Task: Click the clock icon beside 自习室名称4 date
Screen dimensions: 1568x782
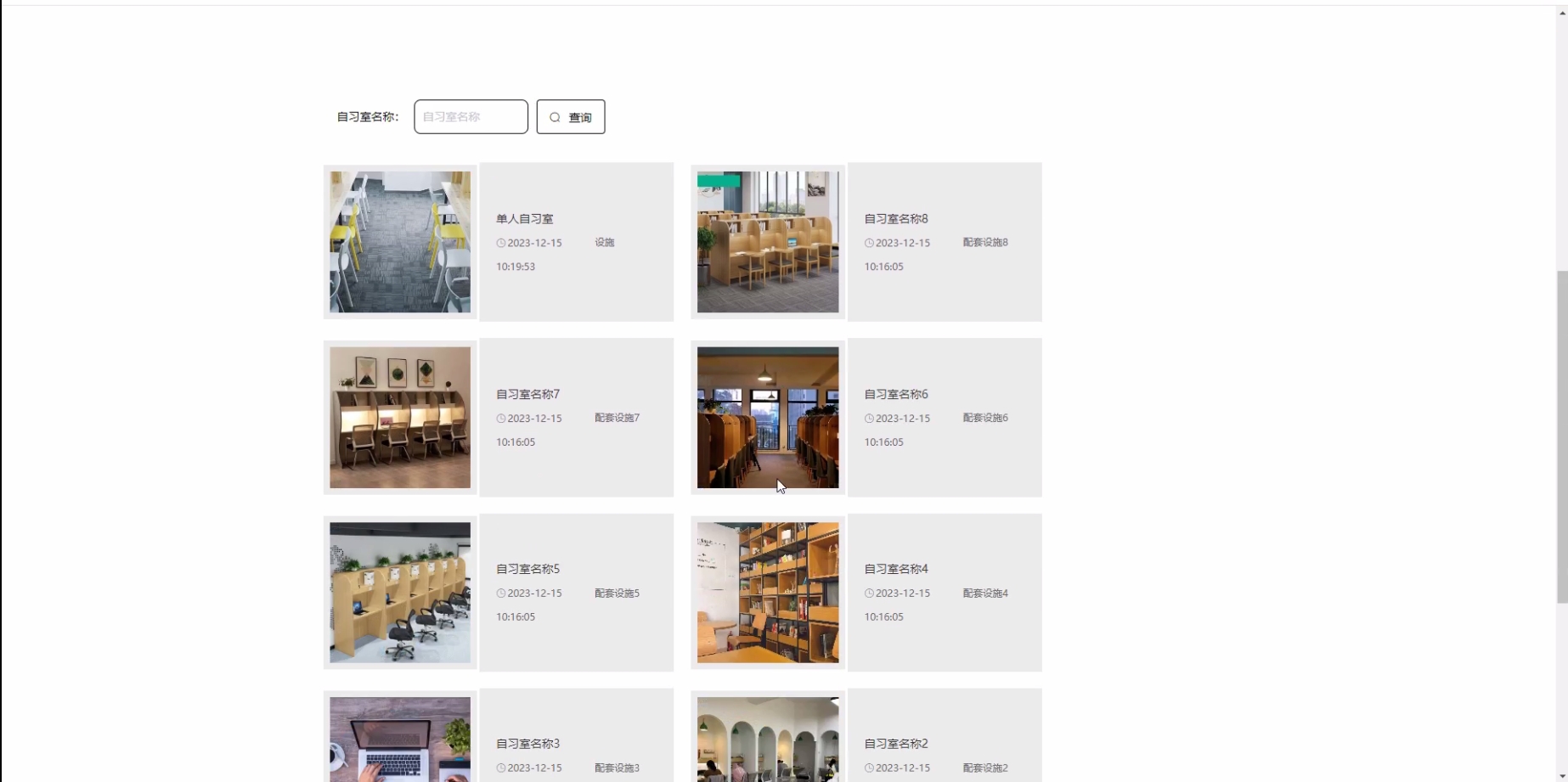Action: (x=868, y=593)
